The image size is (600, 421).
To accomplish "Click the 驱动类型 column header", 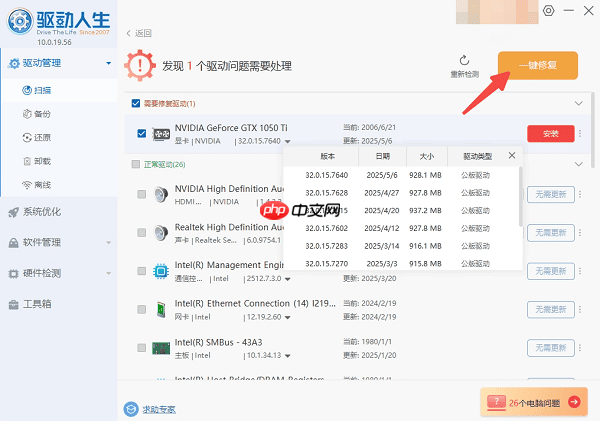I will [478, 156].
